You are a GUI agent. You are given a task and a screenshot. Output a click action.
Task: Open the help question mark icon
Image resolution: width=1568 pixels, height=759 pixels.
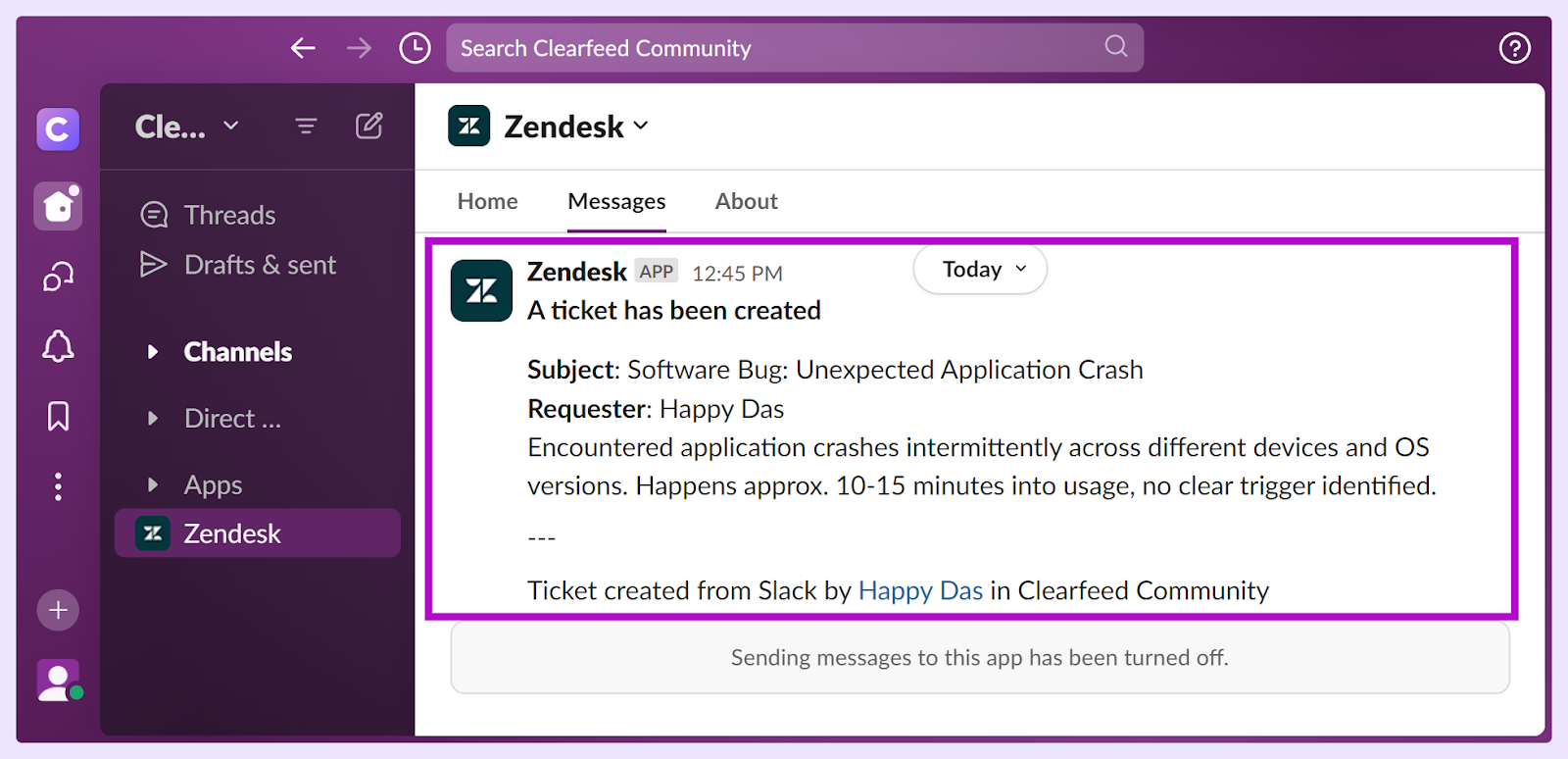coord(1514,48)
